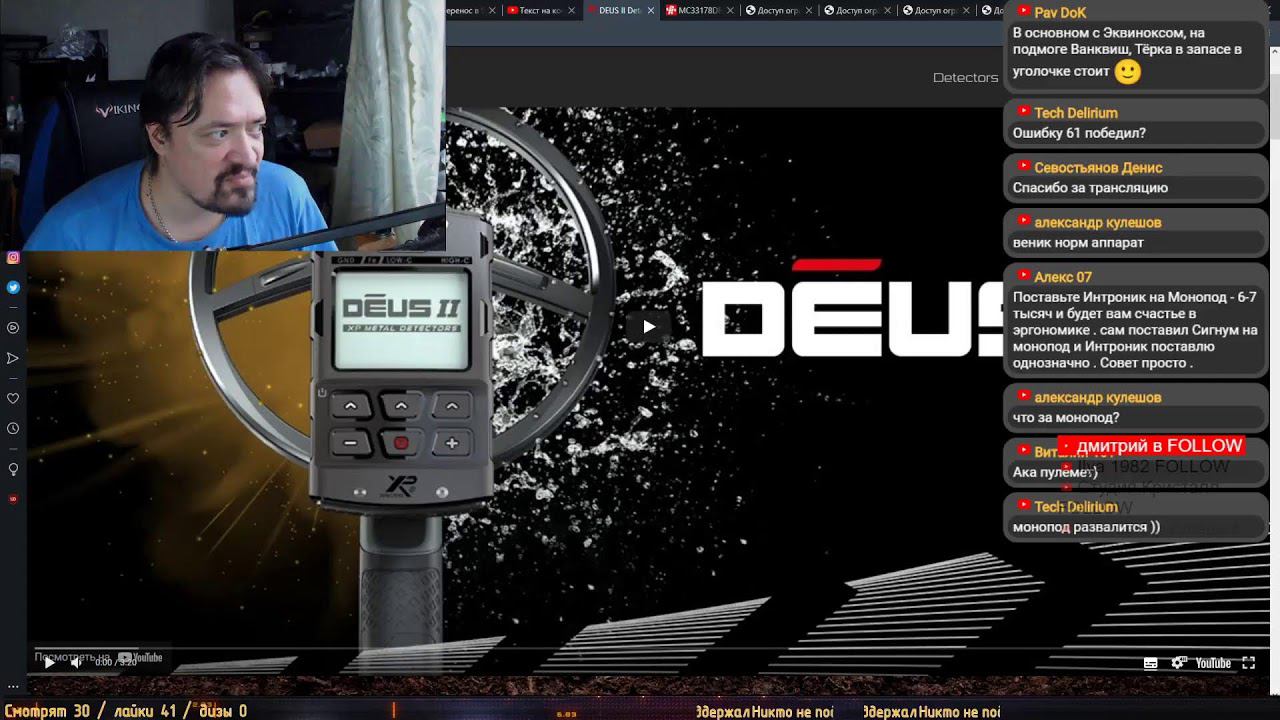Close the 'MC33178D' tab

730,10
